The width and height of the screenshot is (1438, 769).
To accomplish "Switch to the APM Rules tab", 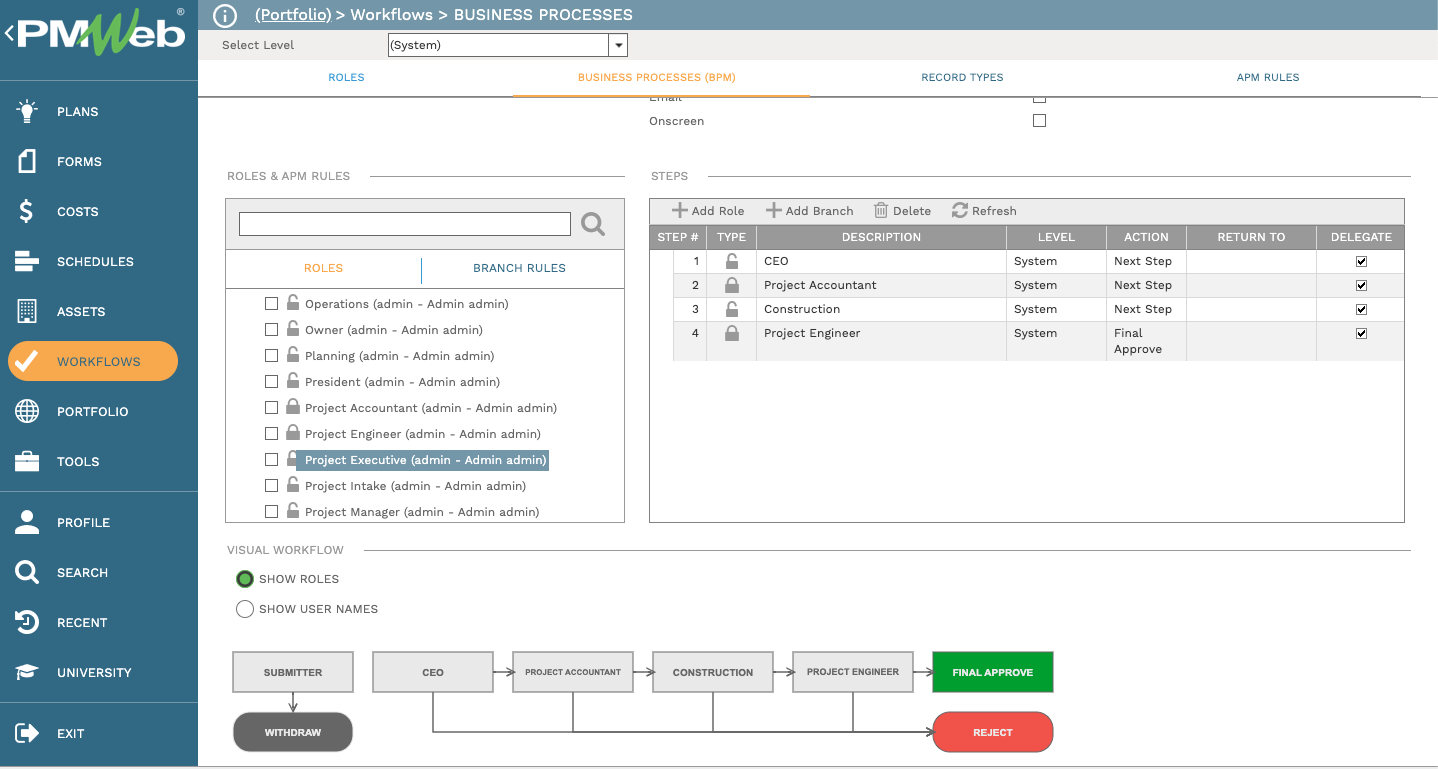I will 1268,77.
